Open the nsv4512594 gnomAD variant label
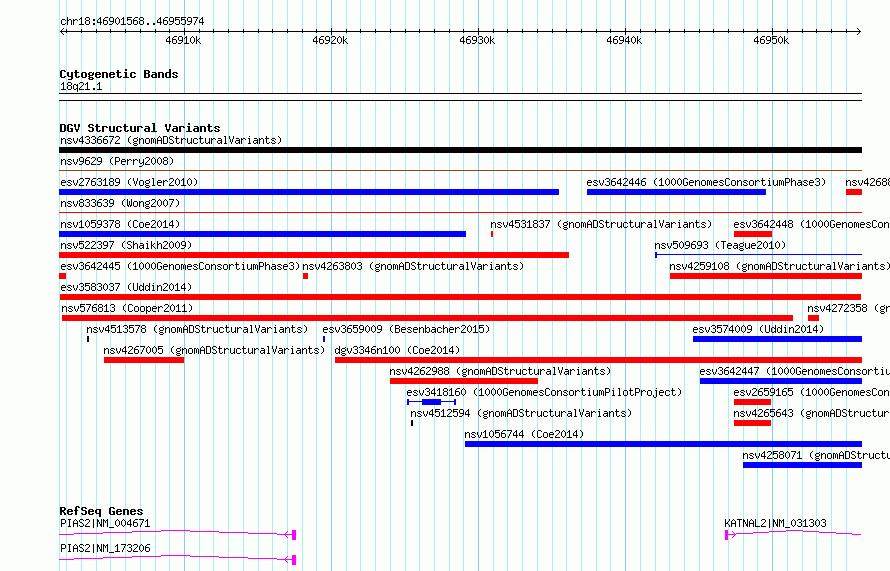Viewport: 890px width, 571px height. click(x=520, y=413)
